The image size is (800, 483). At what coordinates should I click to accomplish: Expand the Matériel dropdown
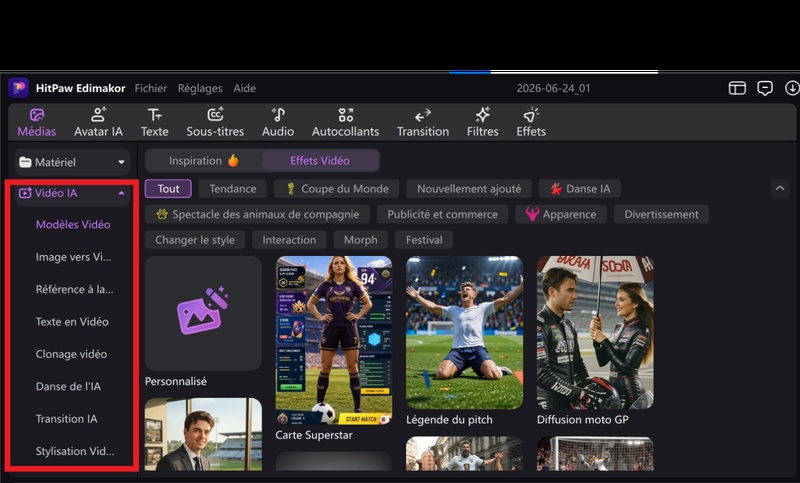point(72,162)
